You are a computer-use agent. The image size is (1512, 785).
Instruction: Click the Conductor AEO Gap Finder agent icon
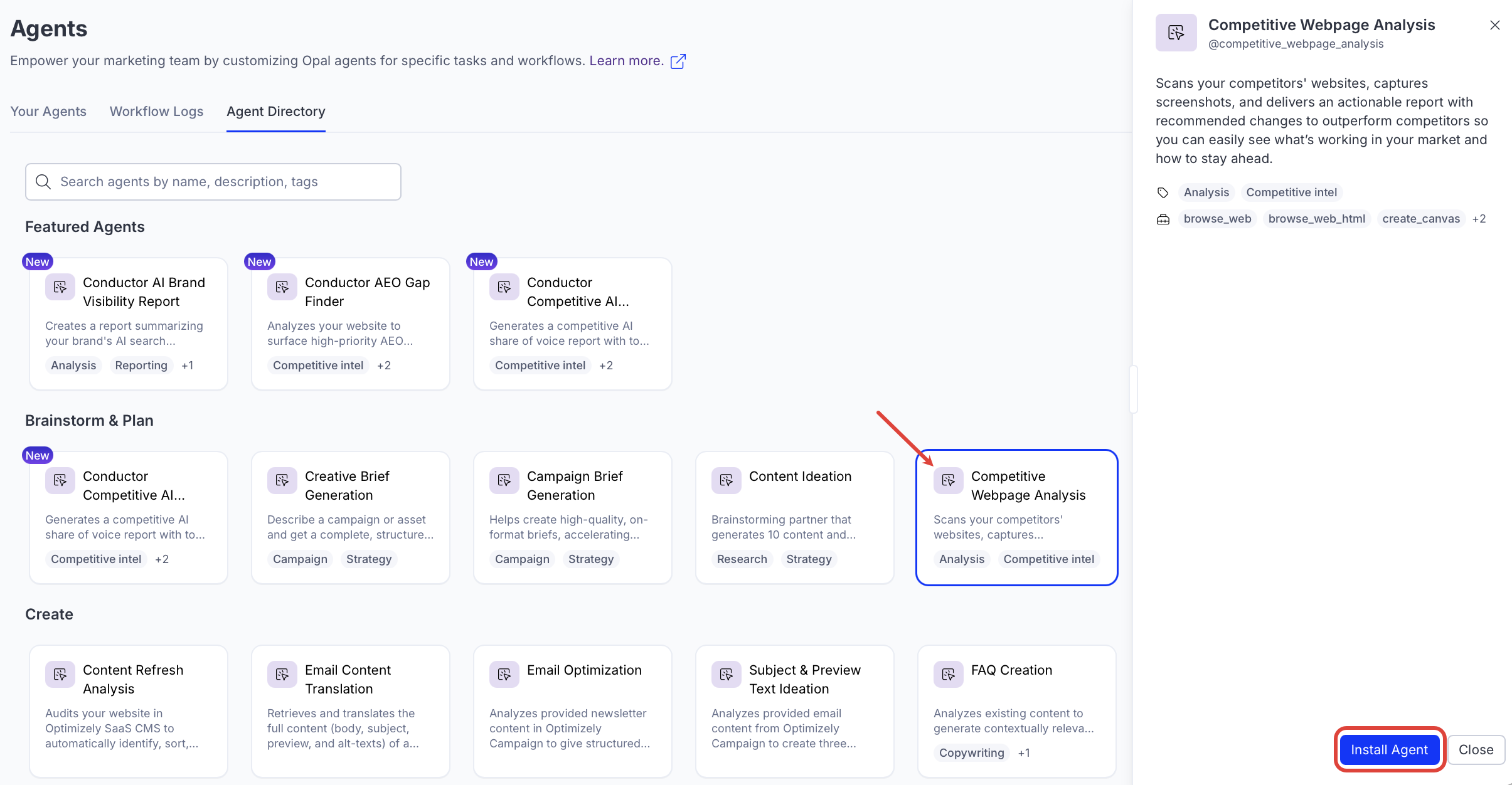[x=282, y=287]
